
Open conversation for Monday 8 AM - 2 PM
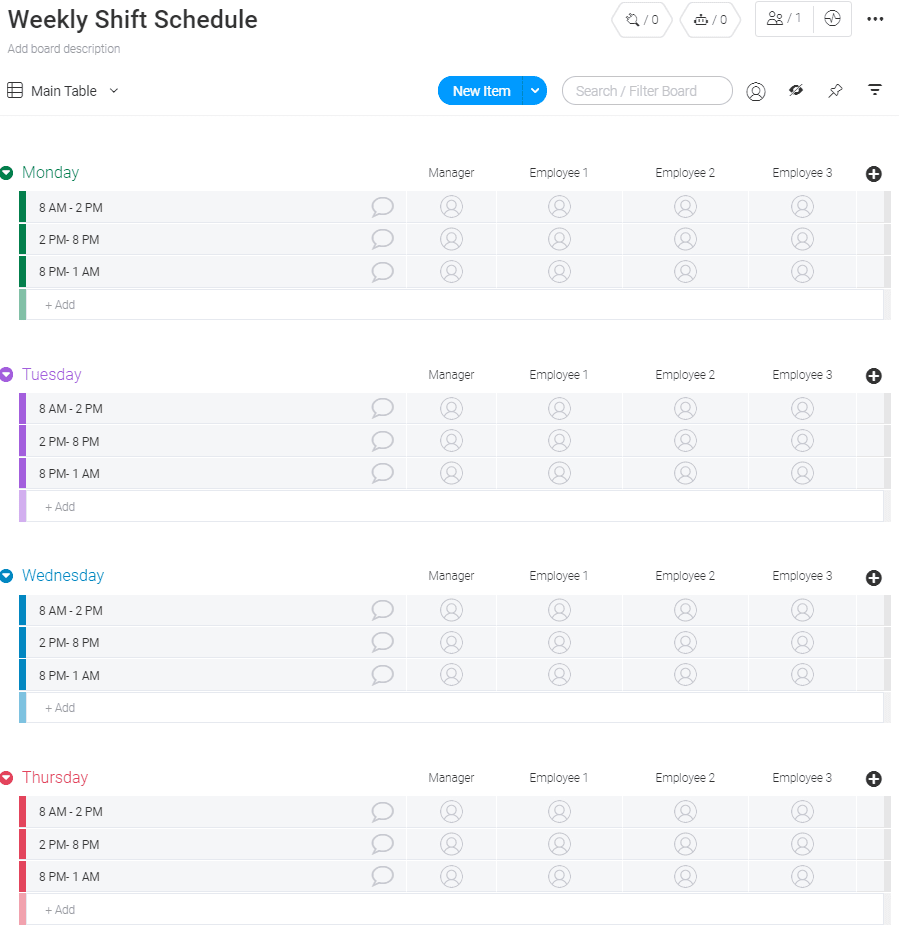pos(382,207)
